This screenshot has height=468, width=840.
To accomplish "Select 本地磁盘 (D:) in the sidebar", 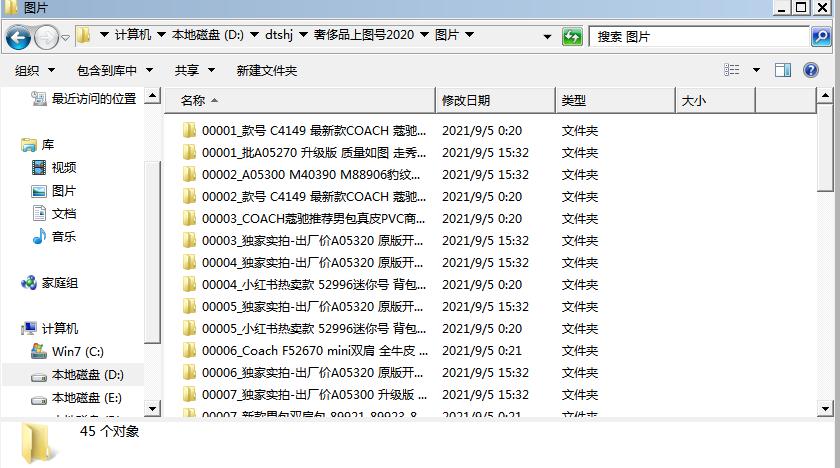I will point(77,375).
